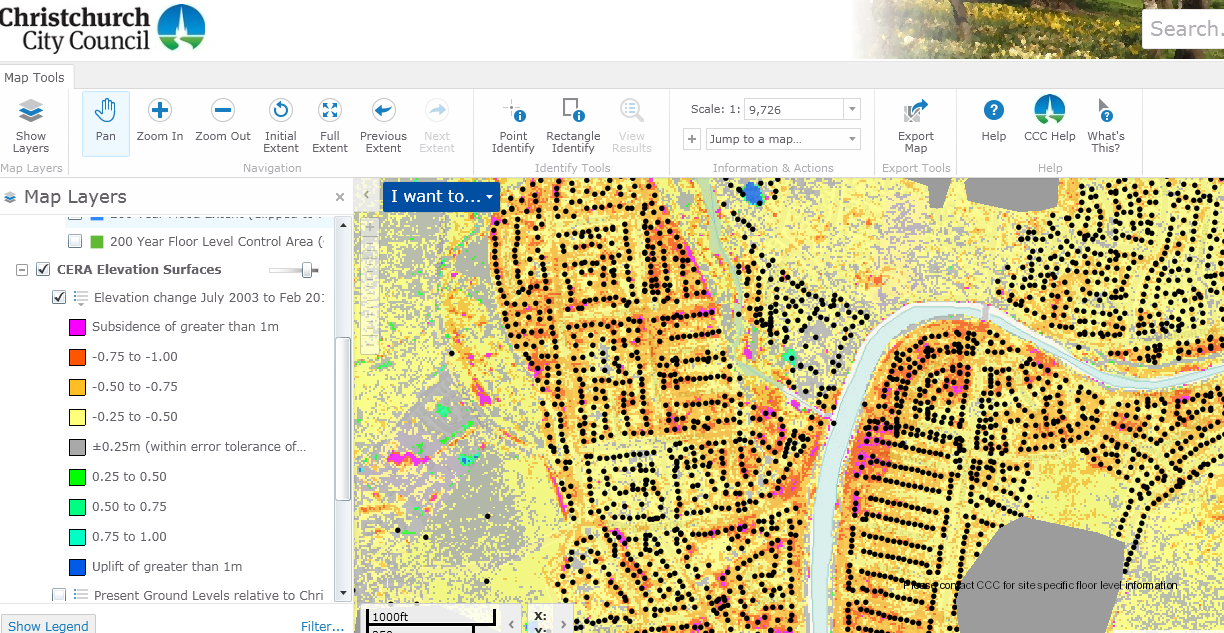Image resolution: width=1224 pixels, height=633 pixels.
Task: Reset map to Initial Extent
Action: point(281,125)
